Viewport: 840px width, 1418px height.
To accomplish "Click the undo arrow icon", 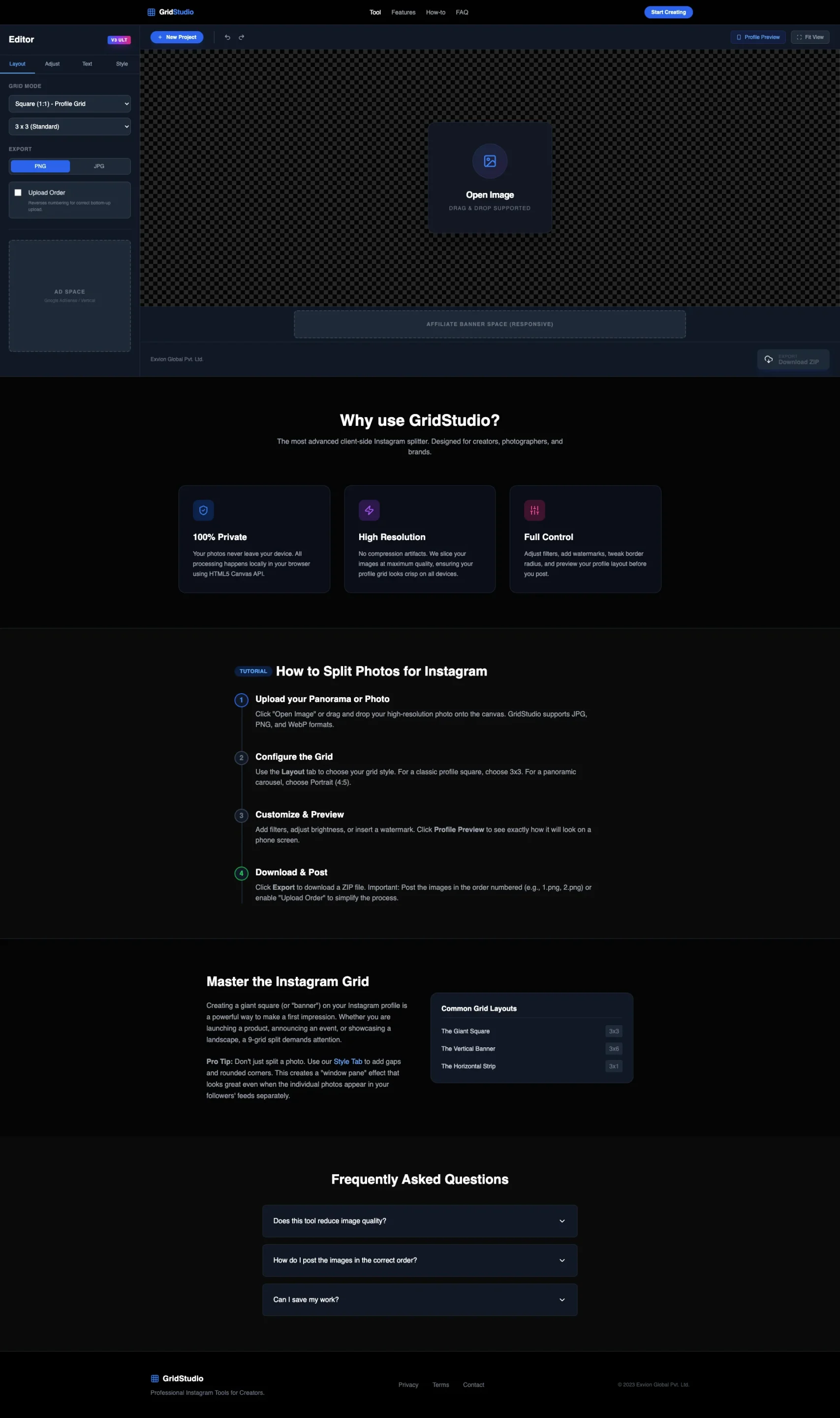I will pos(227,37).
